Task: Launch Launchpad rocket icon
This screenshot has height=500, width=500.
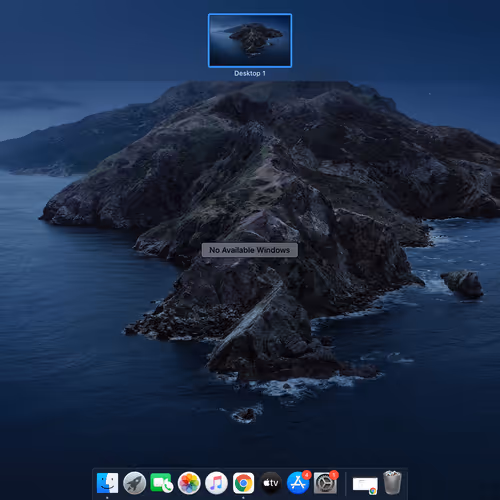Action: tap(134, 483)
